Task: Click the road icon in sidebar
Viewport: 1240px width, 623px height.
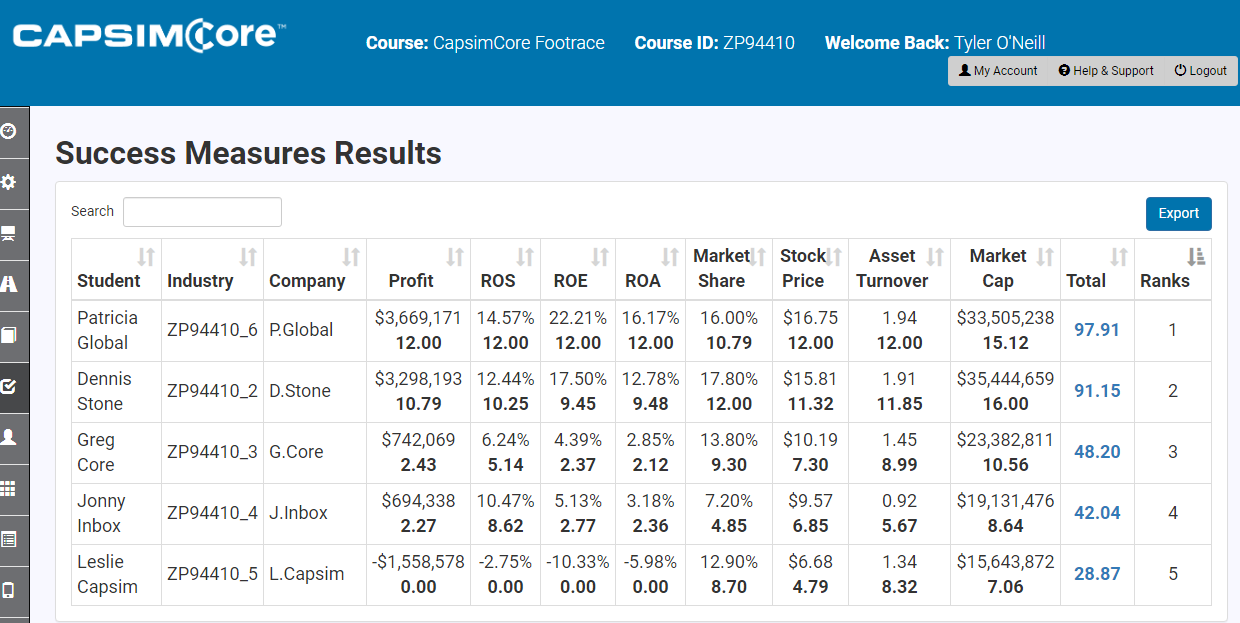Action: pos(9,284)
